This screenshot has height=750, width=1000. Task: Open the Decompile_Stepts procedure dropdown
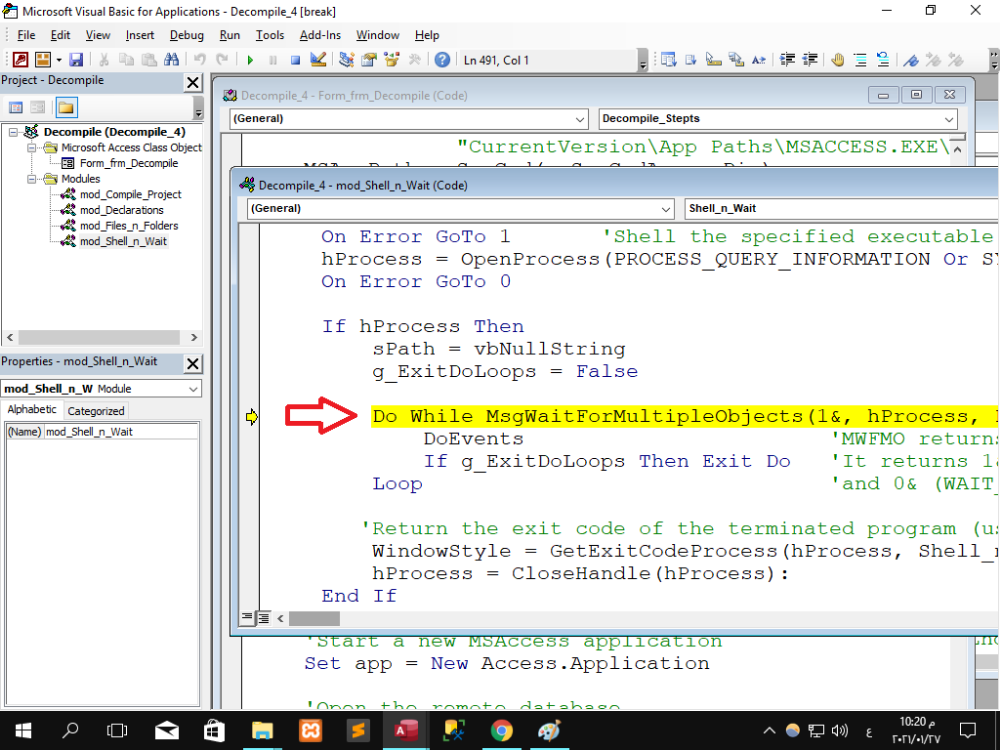click(x=948, y=119)
